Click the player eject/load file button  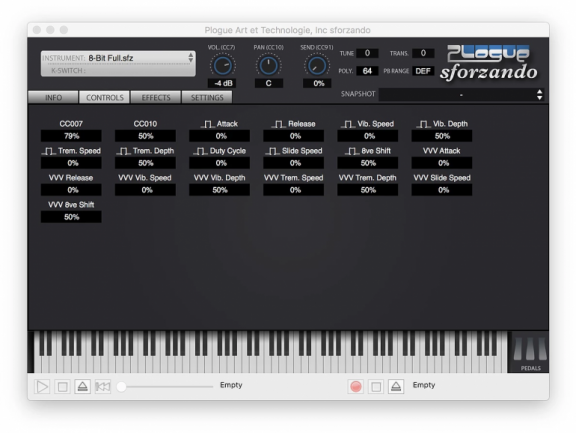click(83, 387)
